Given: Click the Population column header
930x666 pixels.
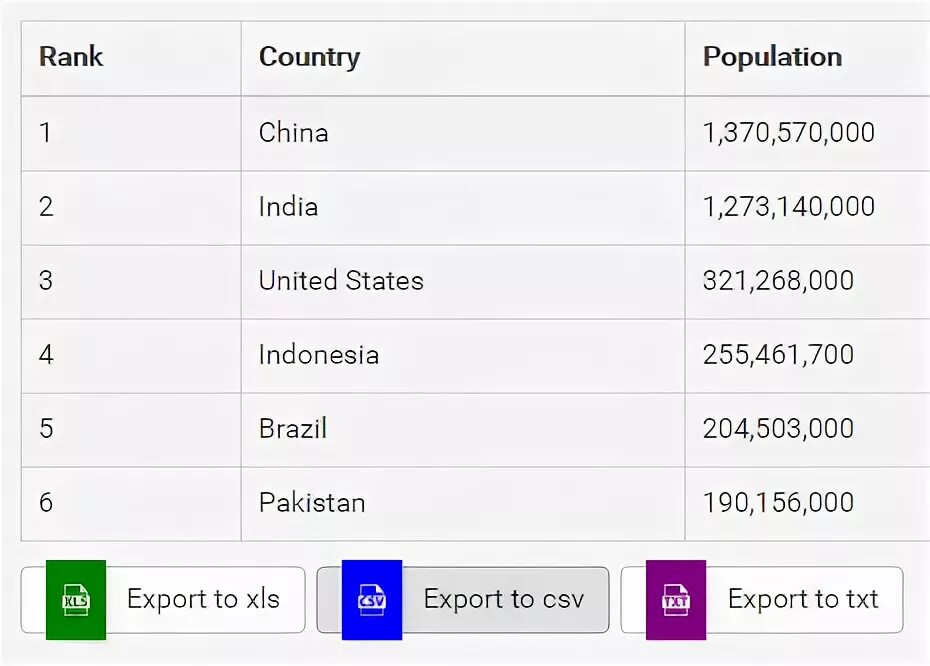Looking at the screenshot, I should tap(772, 57).
